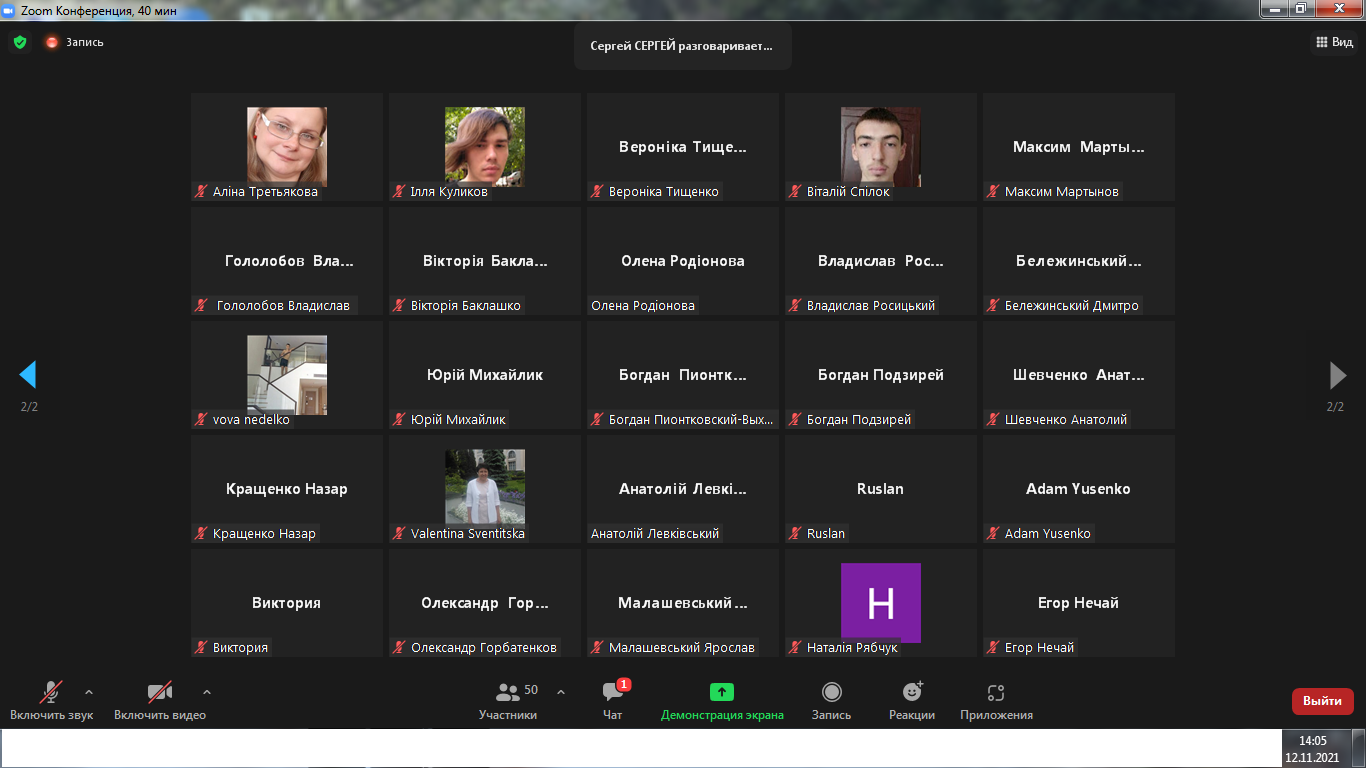Viewport: 1366px width, 768px height.
Task: Leave the meeting with Выйти button
Action: [x=1322, y=701]
